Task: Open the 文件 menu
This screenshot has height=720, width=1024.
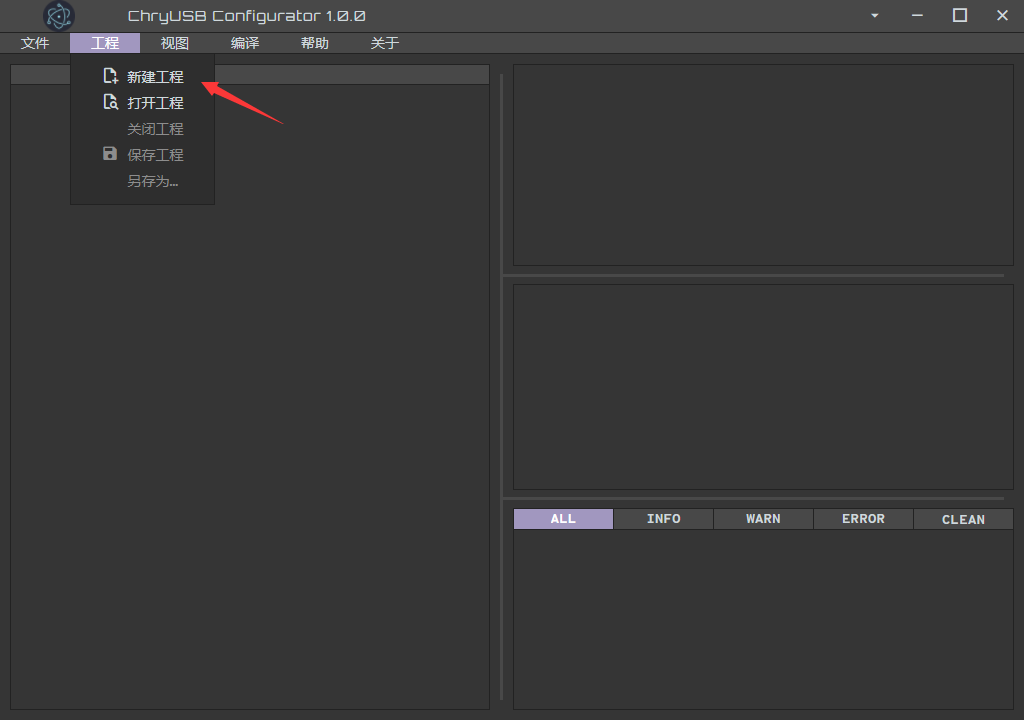Action: tap(35, 43)
